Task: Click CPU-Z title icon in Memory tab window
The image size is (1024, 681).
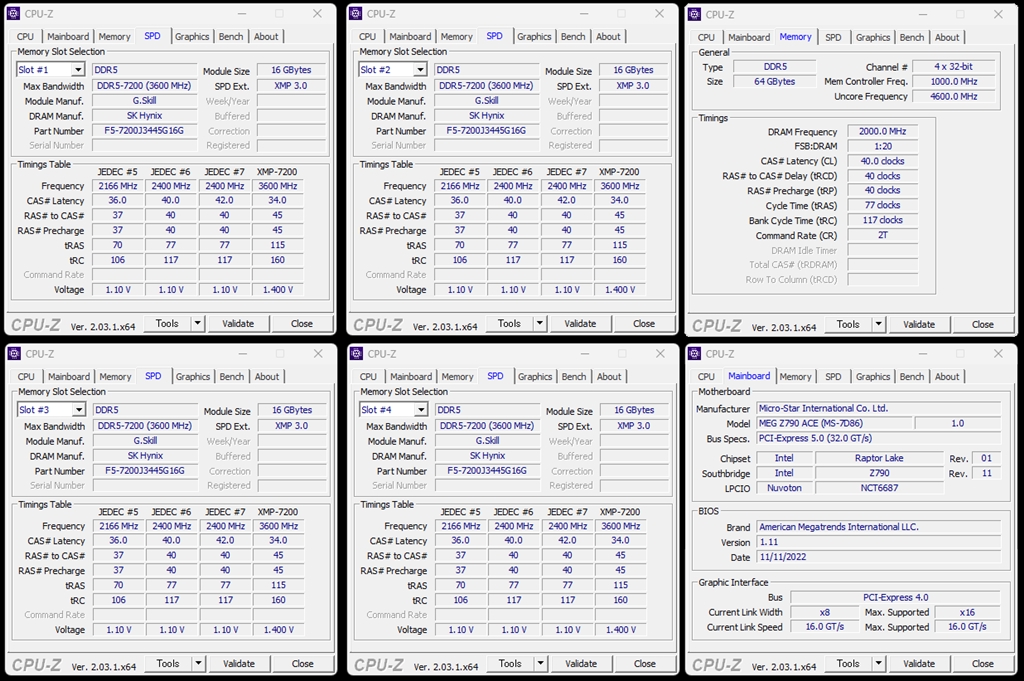Action: click(695, 14)
